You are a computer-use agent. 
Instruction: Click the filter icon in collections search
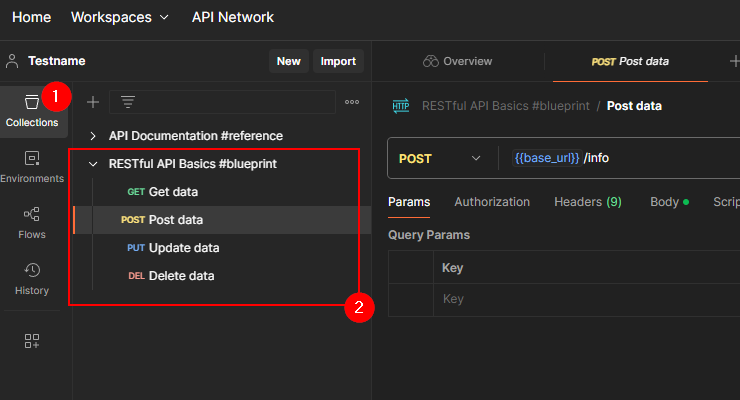[128, 101]
